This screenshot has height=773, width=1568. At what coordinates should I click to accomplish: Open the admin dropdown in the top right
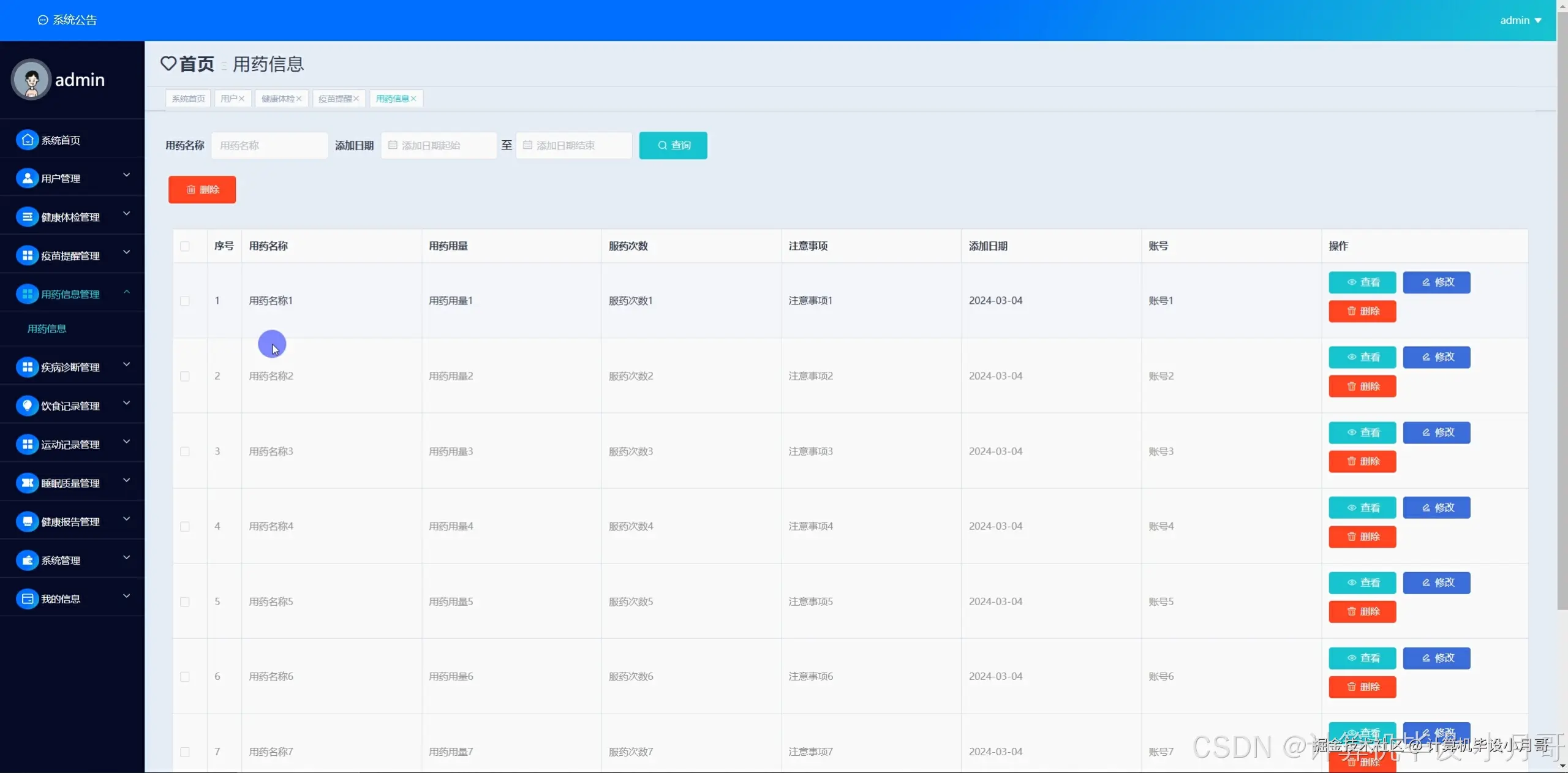tap(1520, 20)
